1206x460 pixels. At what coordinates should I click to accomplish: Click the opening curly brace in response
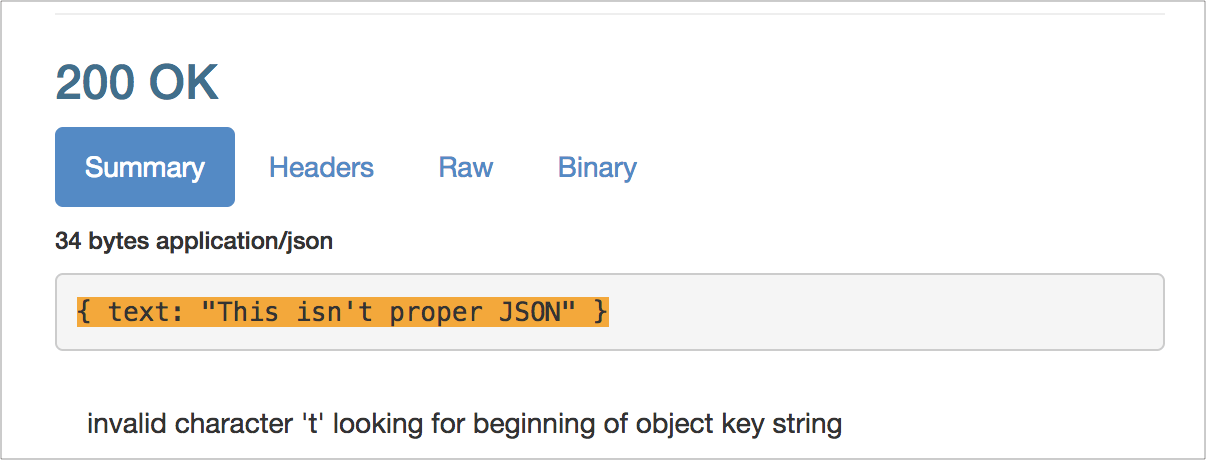[x=84, y=312]
